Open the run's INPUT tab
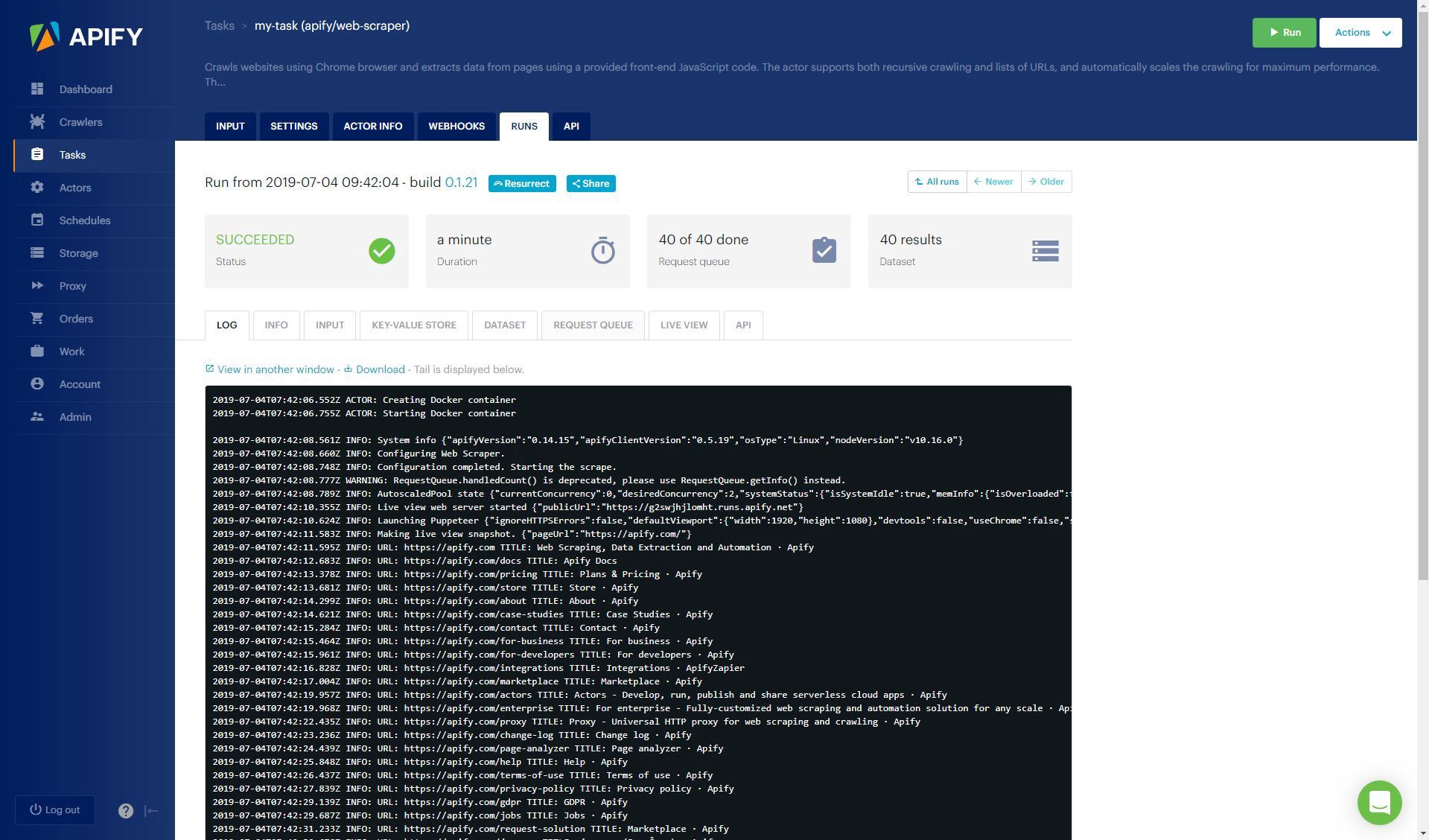Screen dimensions: 1429x840 [x=330, y=325]
